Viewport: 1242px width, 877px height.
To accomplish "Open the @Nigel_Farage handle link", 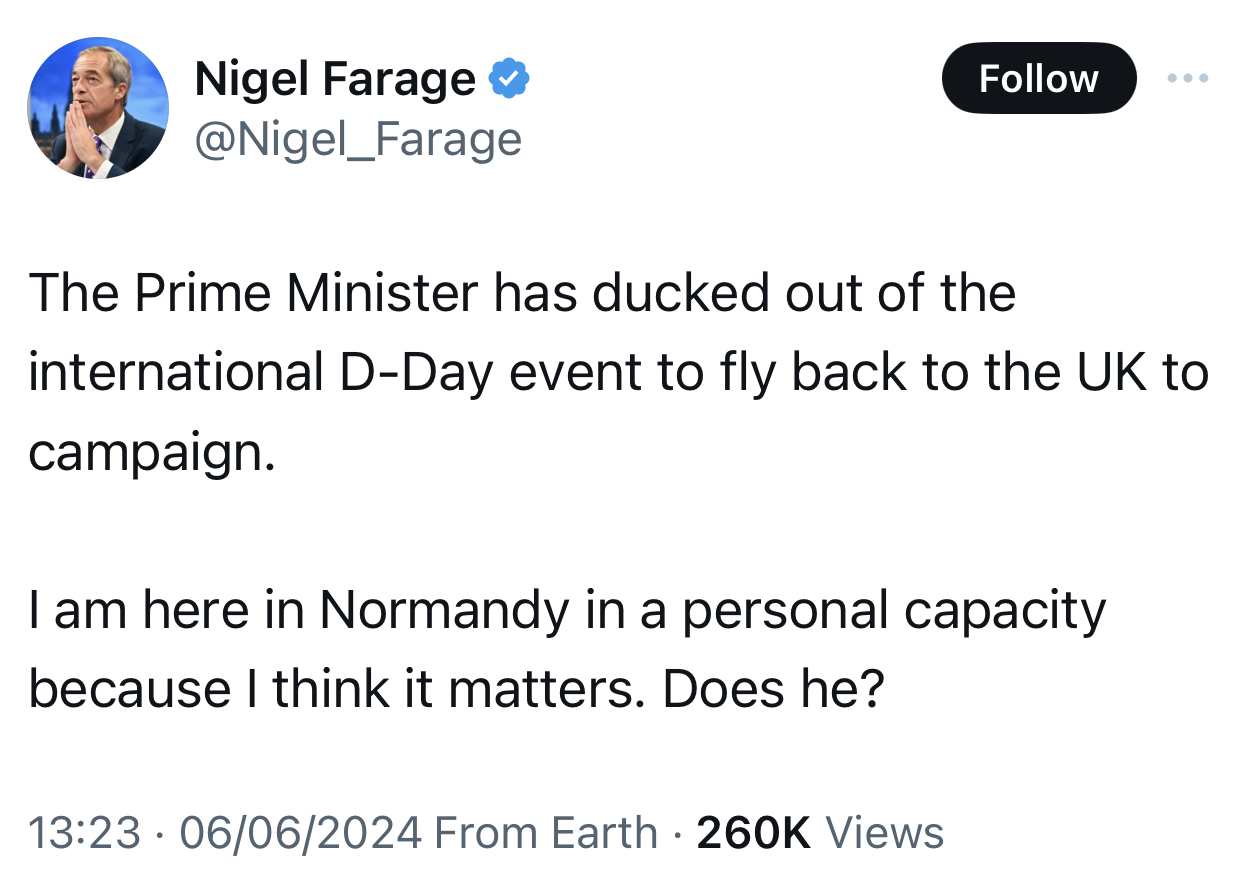I will [358, 139].
